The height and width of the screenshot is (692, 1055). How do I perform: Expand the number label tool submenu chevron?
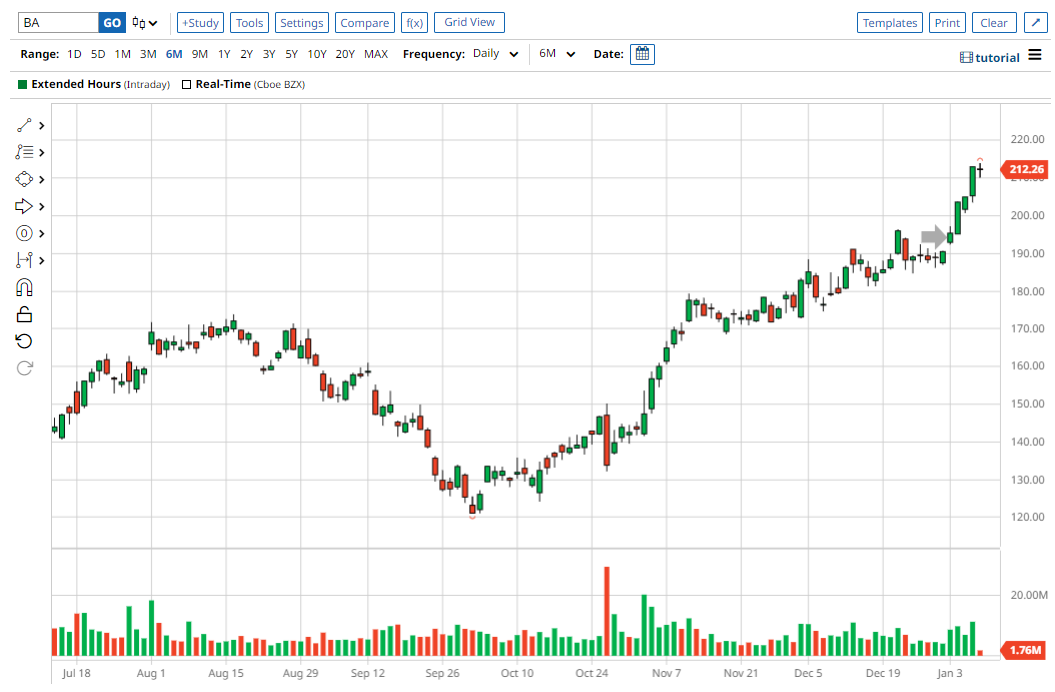(x=42, y=234)
